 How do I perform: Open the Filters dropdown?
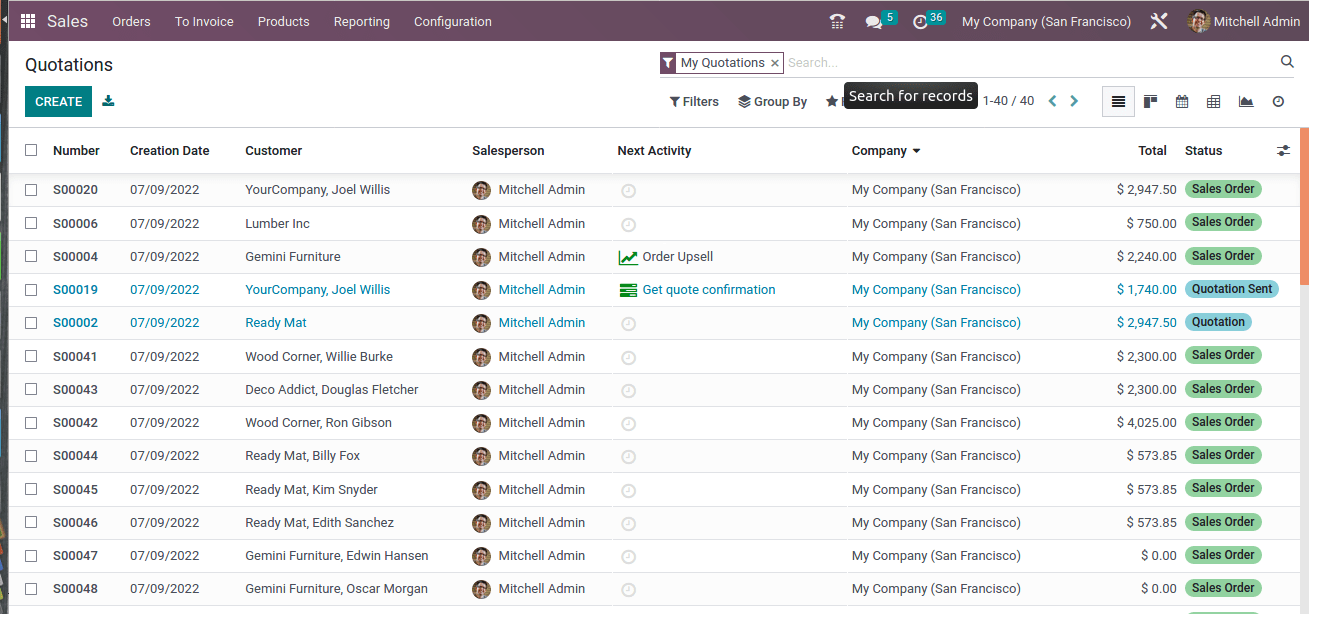[x=694, y=101]
